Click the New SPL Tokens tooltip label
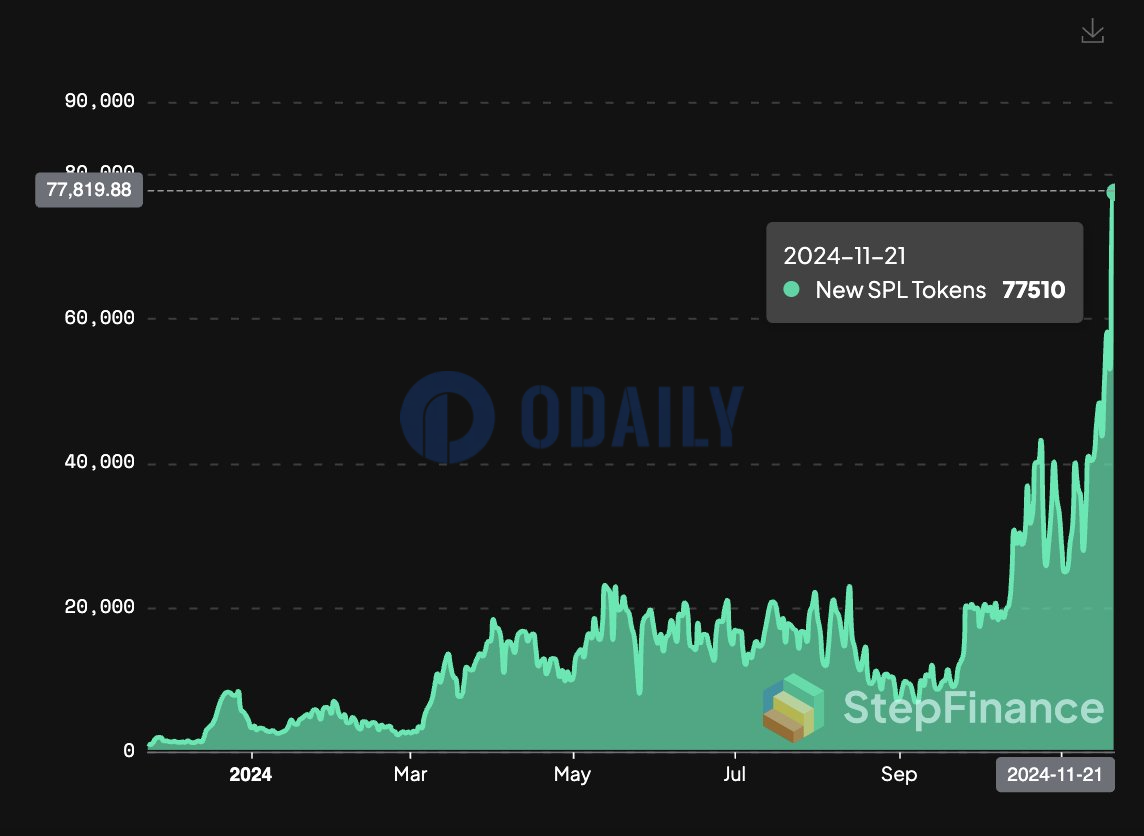1144x836 pixels. 901,290
